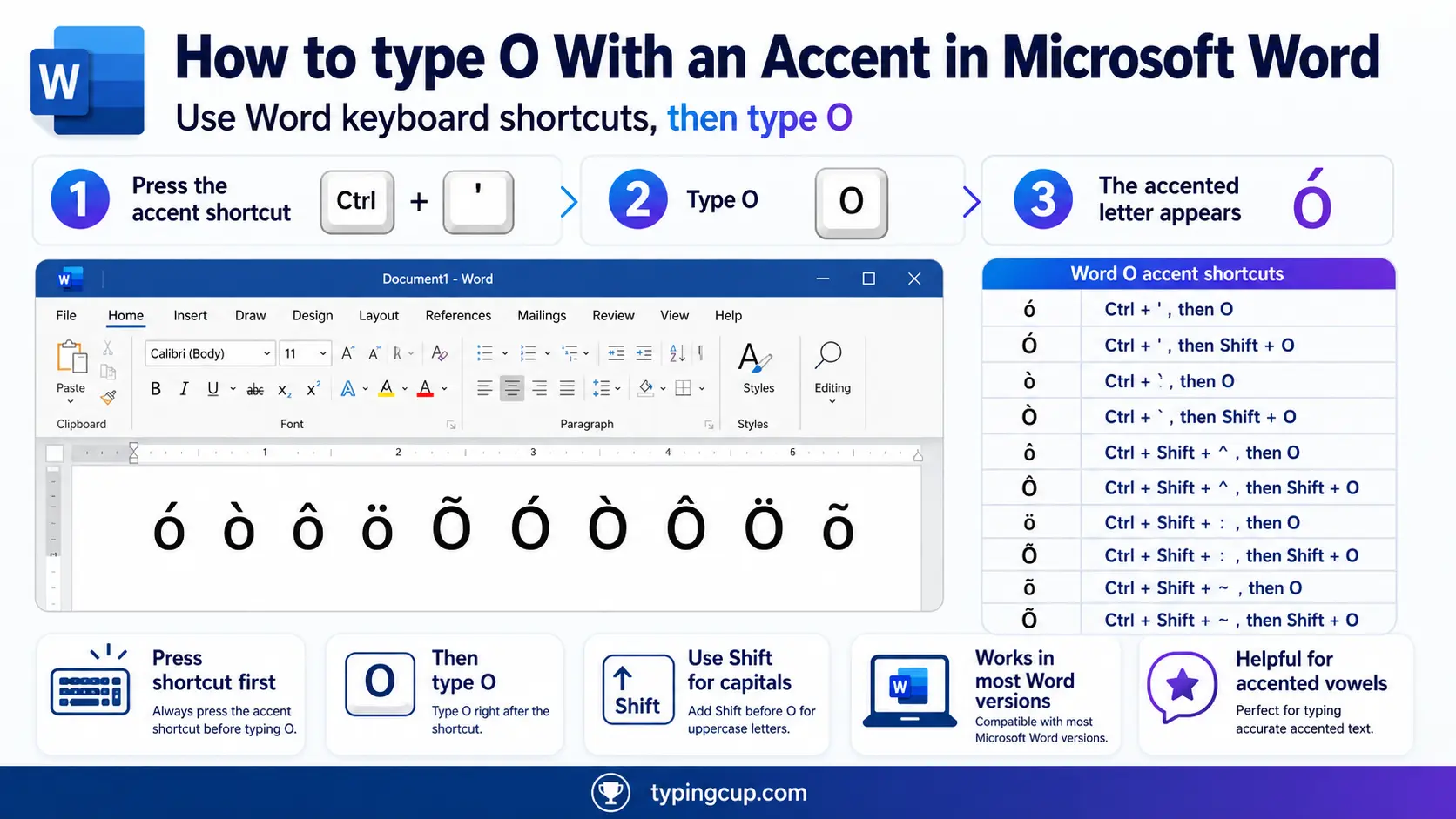1456x819 pixels.
Task: Apply a numbered list
Action: (x=528, y=353)
